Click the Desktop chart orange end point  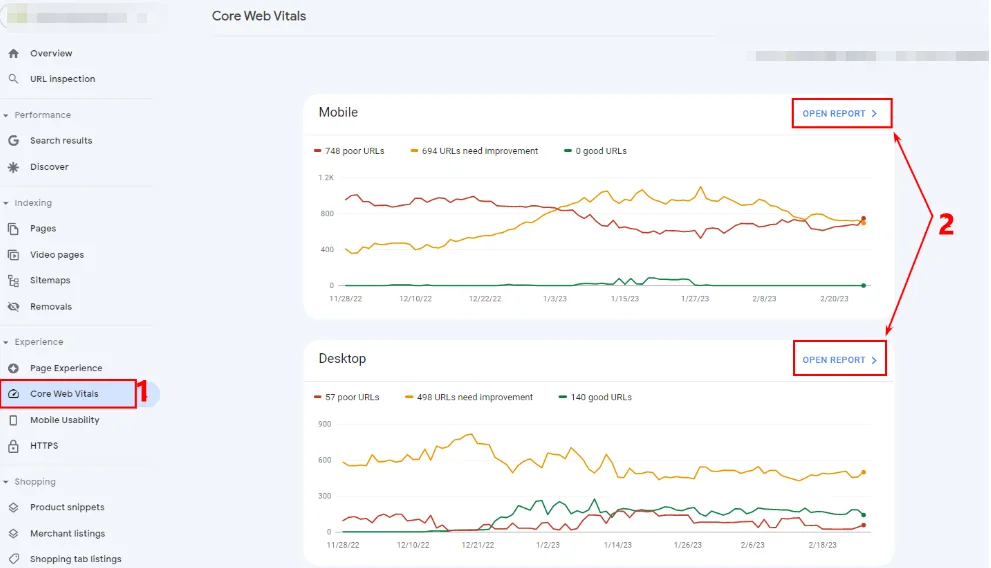(864, 473)
